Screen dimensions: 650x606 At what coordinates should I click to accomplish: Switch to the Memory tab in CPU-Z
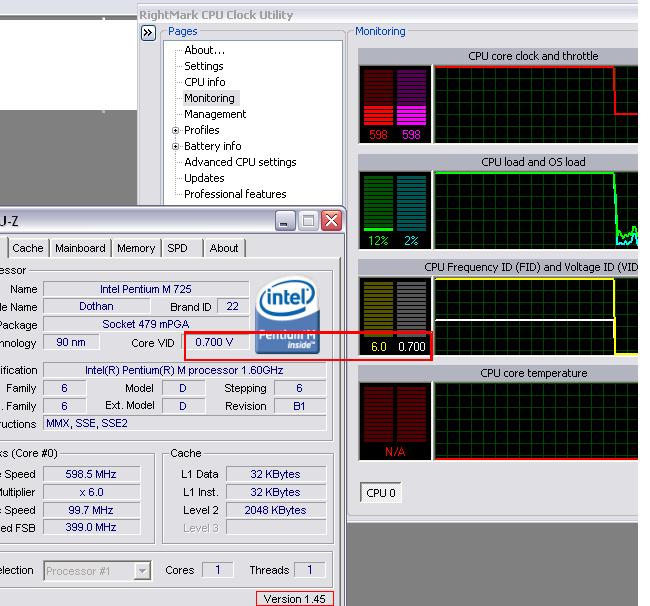click(136, 248)
